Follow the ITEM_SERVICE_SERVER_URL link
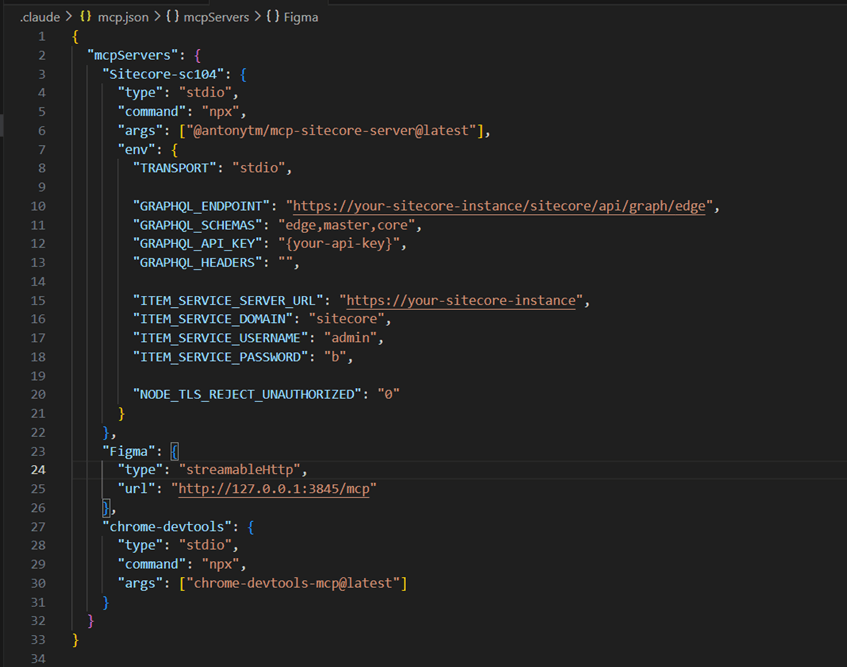This screenshot has width=847, height=667. (461, 300)
